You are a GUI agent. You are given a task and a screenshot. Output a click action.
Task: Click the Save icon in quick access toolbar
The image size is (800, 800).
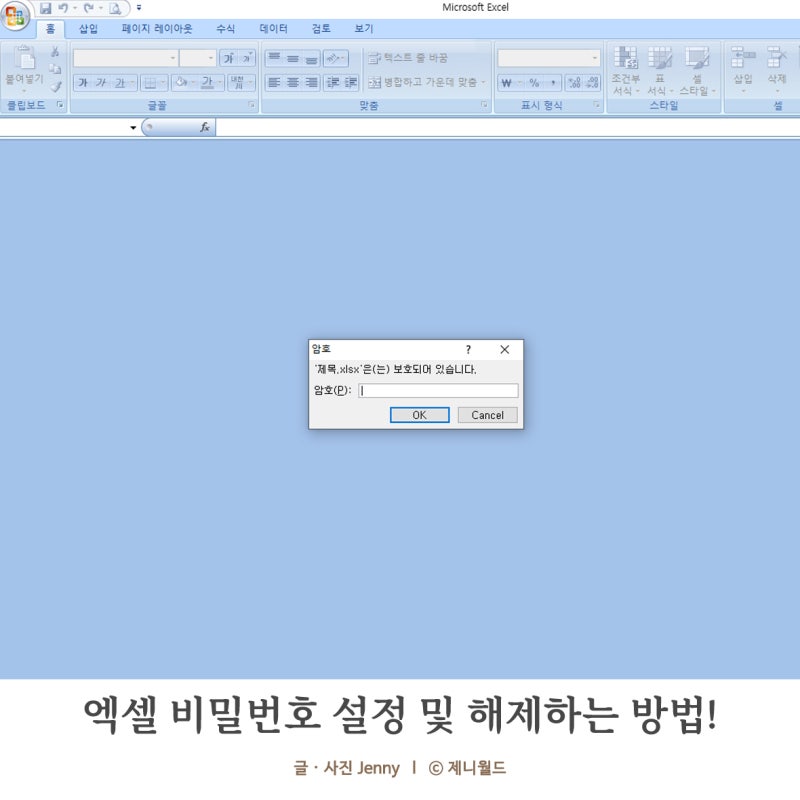pos(46,8)
